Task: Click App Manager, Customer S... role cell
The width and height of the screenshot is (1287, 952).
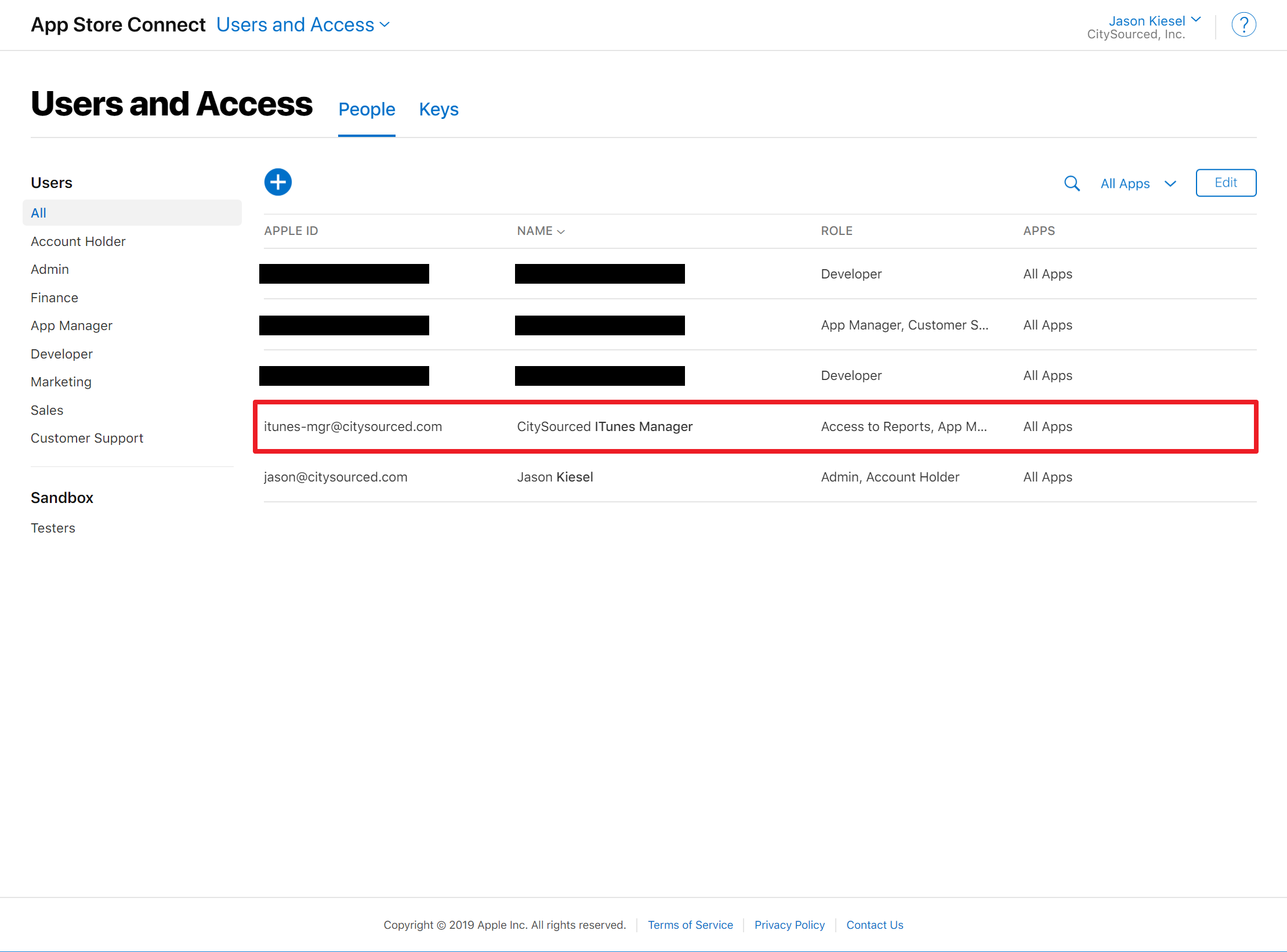Action: pos(904,325)
